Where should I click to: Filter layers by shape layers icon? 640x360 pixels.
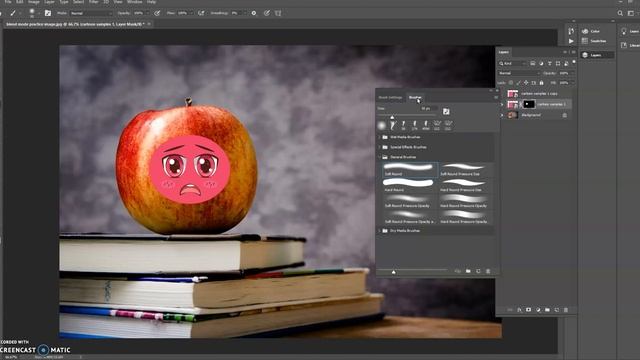point(558,63)
